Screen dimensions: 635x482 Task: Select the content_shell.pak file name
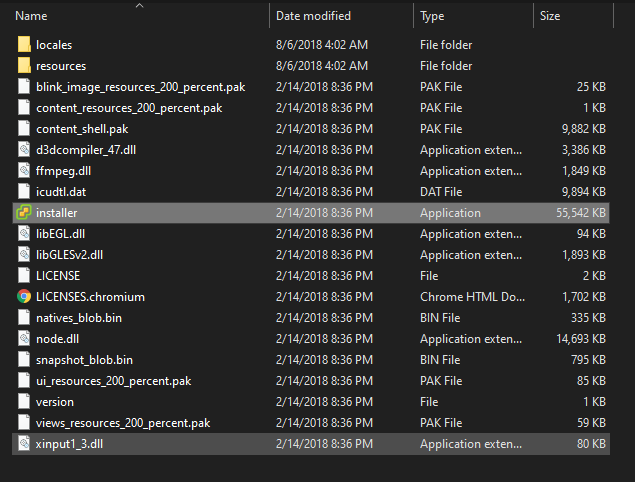pyautogui.click(x=82, y=129)
